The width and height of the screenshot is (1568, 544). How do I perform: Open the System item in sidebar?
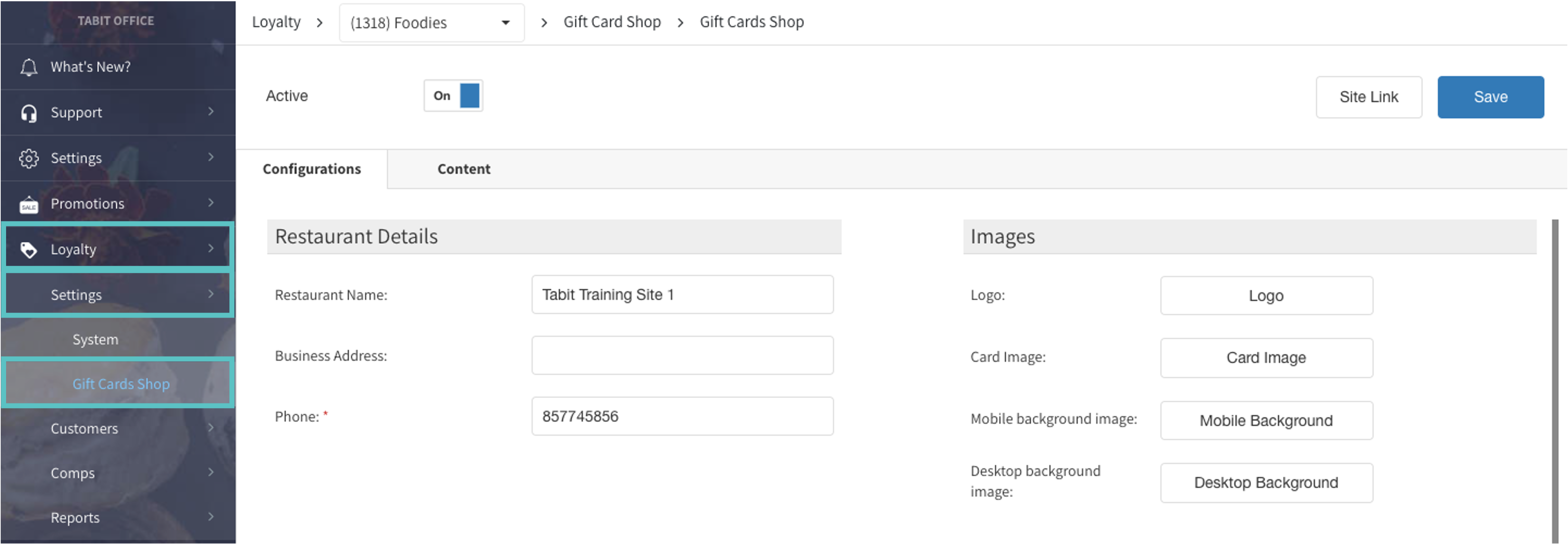[96, 339]
